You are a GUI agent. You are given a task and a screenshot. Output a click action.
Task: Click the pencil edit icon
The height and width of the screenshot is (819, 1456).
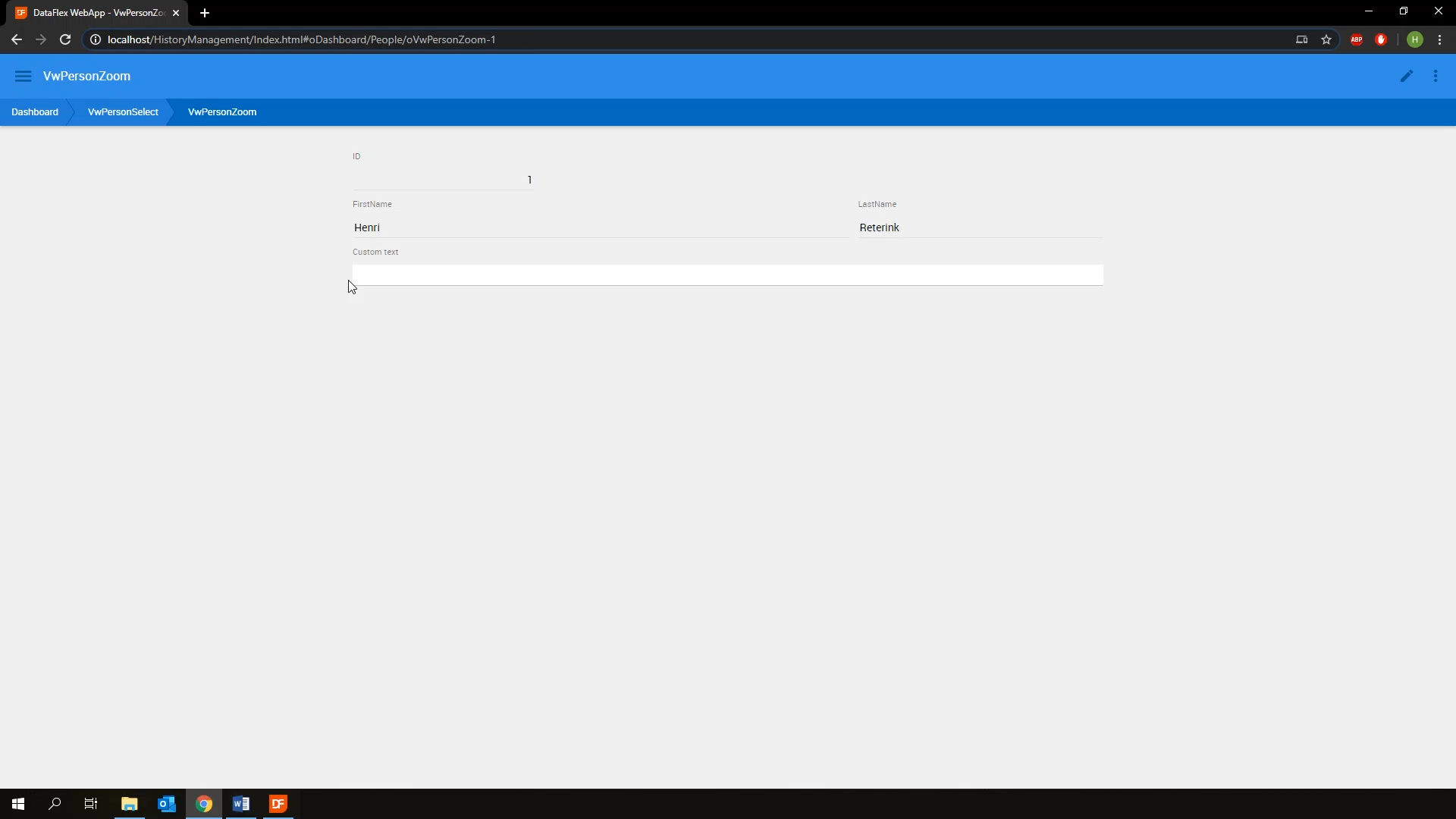click(x=1406, y=76)
